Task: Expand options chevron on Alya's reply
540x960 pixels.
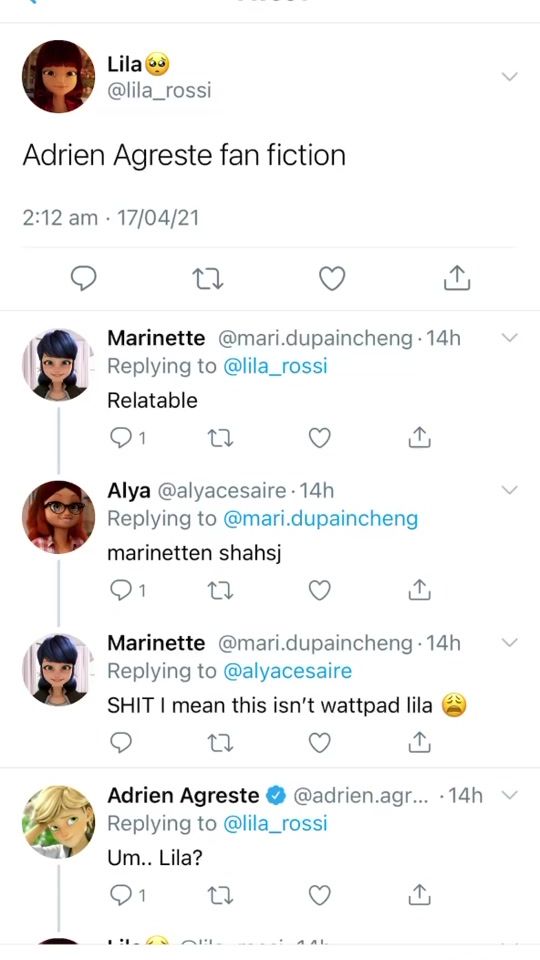Action: tap(509, 490)
